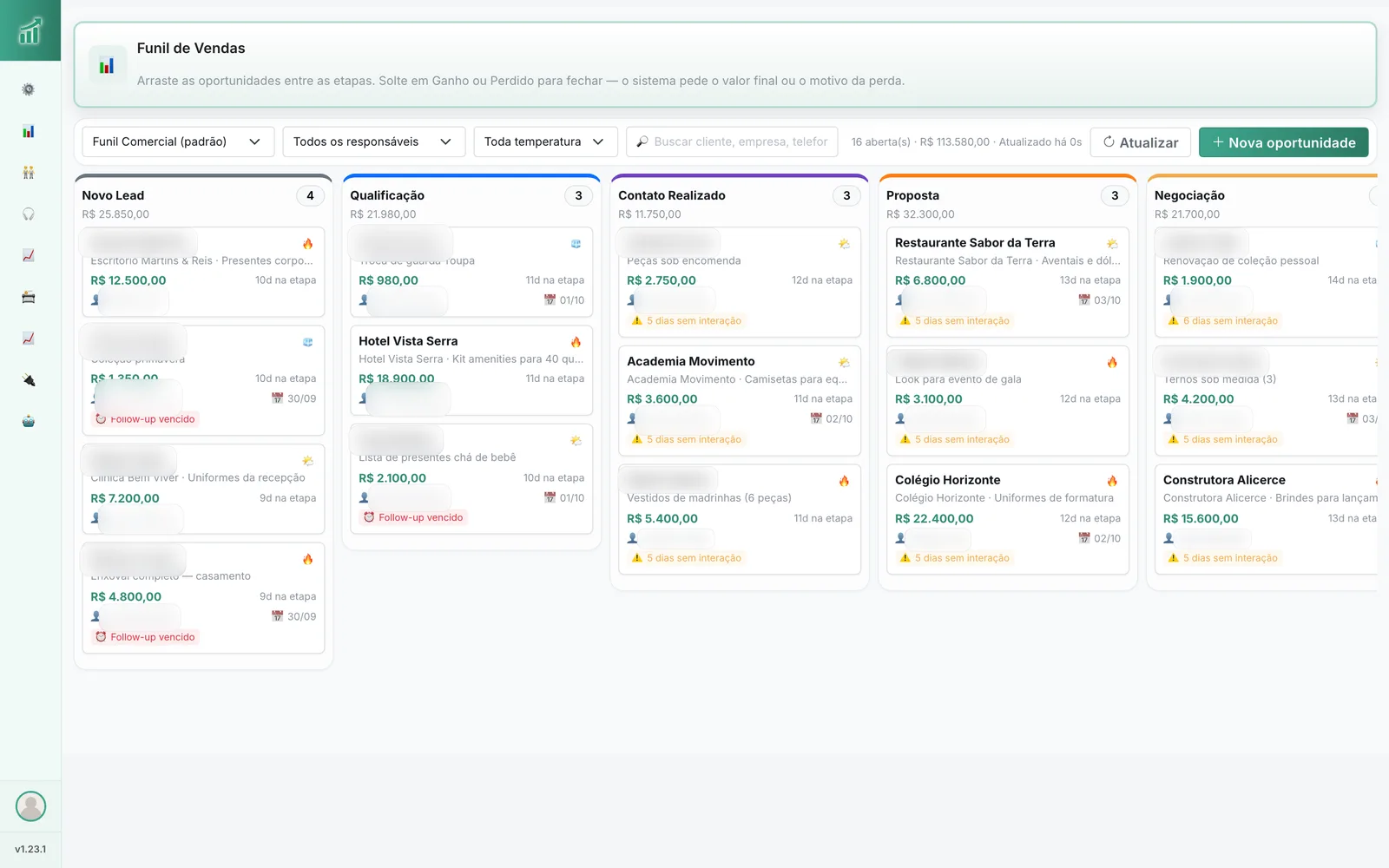This screenshot has width=1389, height=868.
Task: Click the app logo with growth chart
Action: point(30,30)
